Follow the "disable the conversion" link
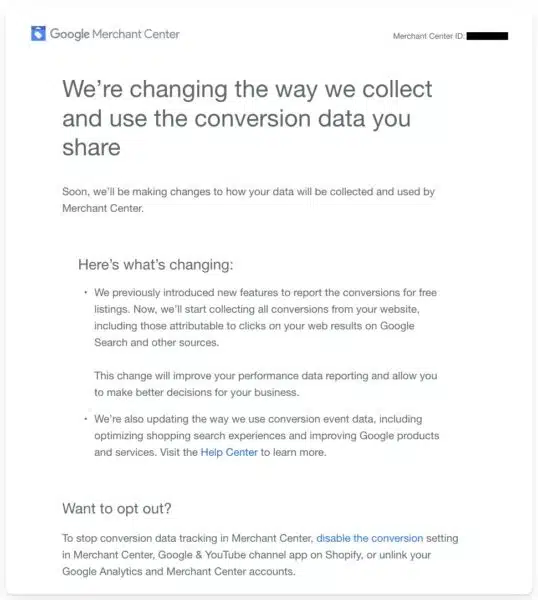This screenshot has height=600, width=538. 370,538
